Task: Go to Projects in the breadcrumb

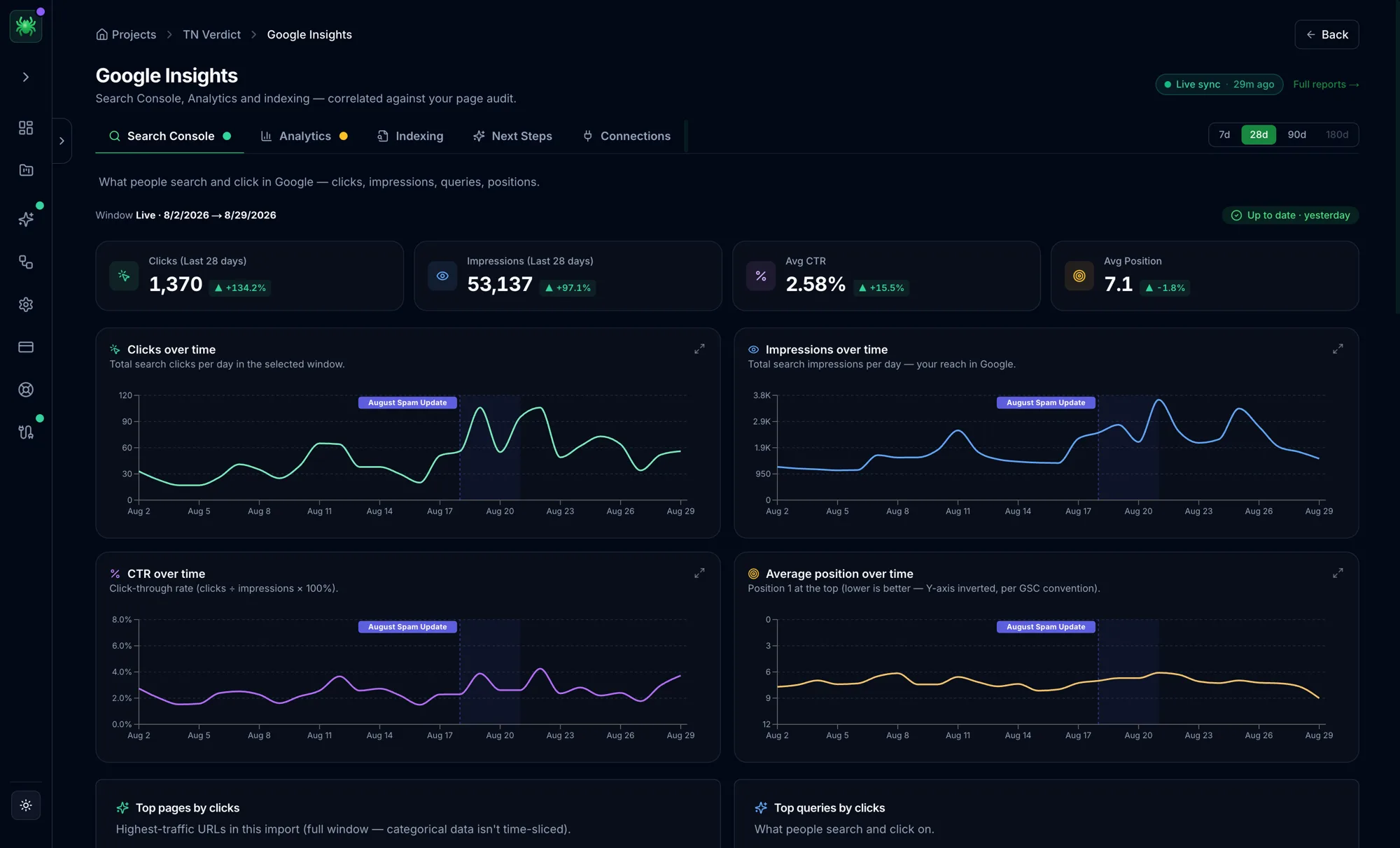Action: coord(134,34)
